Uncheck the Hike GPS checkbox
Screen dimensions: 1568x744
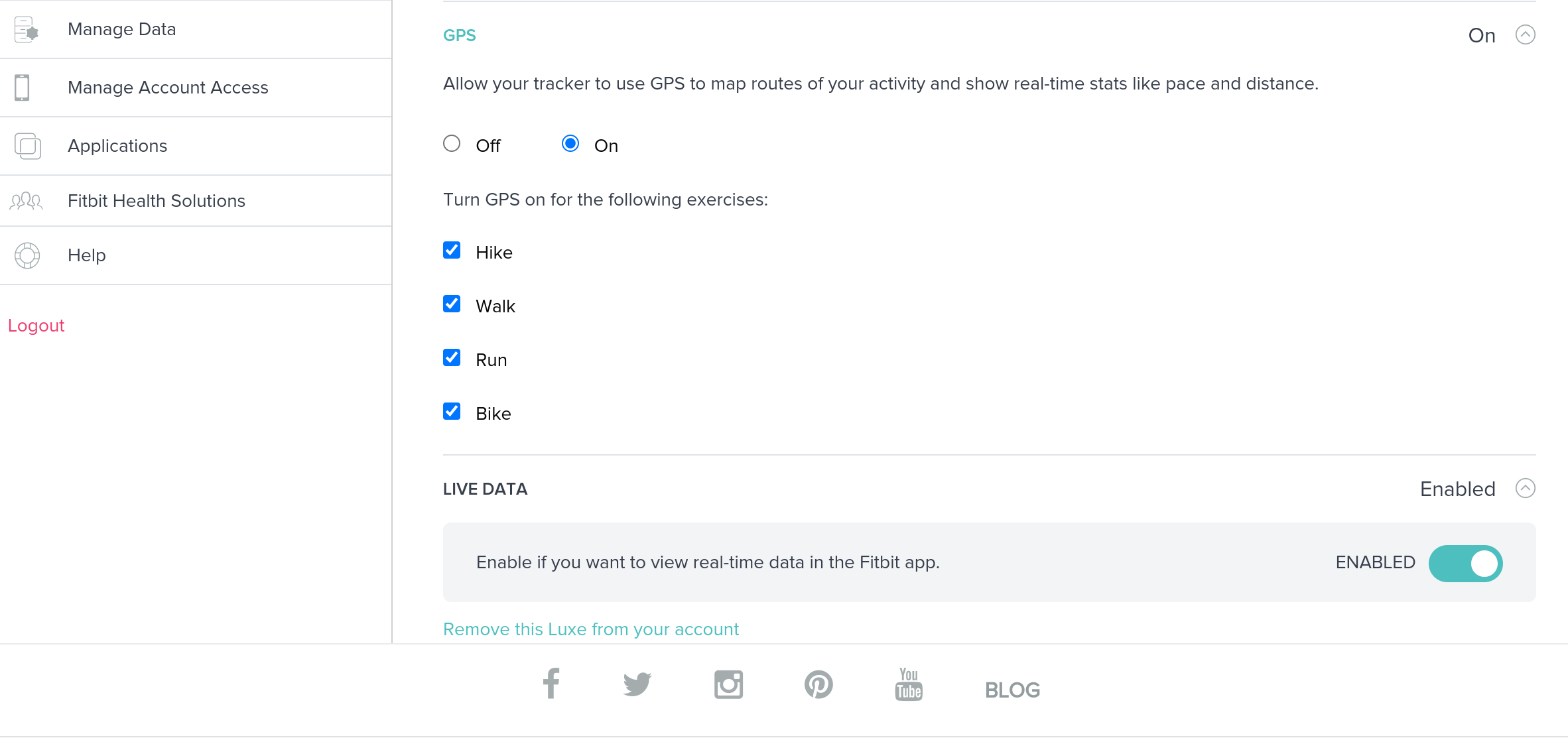(x=452, y=250)
